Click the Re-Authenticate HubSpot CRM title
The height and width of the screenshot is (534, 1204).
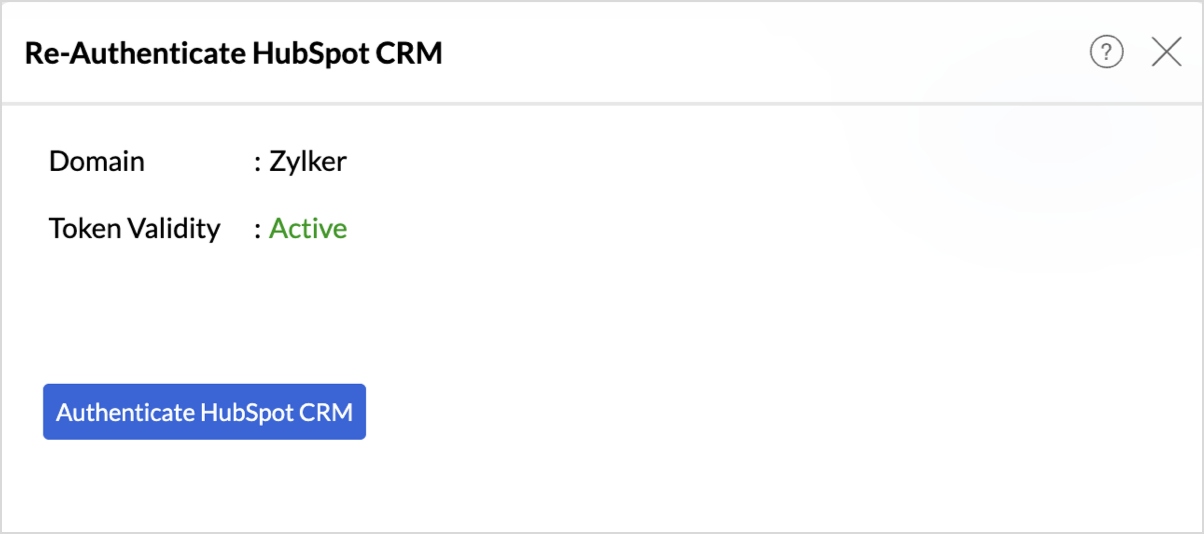pyautogui.click(x=233, y=53)
